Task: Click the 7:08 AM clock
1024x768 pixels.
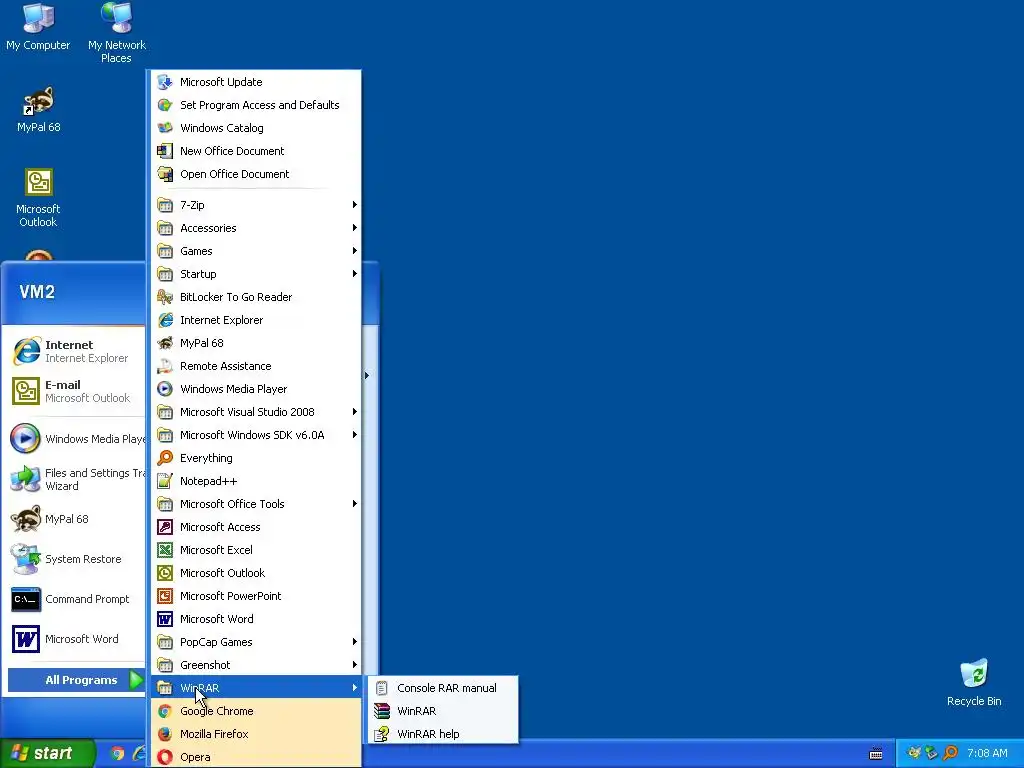Action: click(x=987, y=754)
